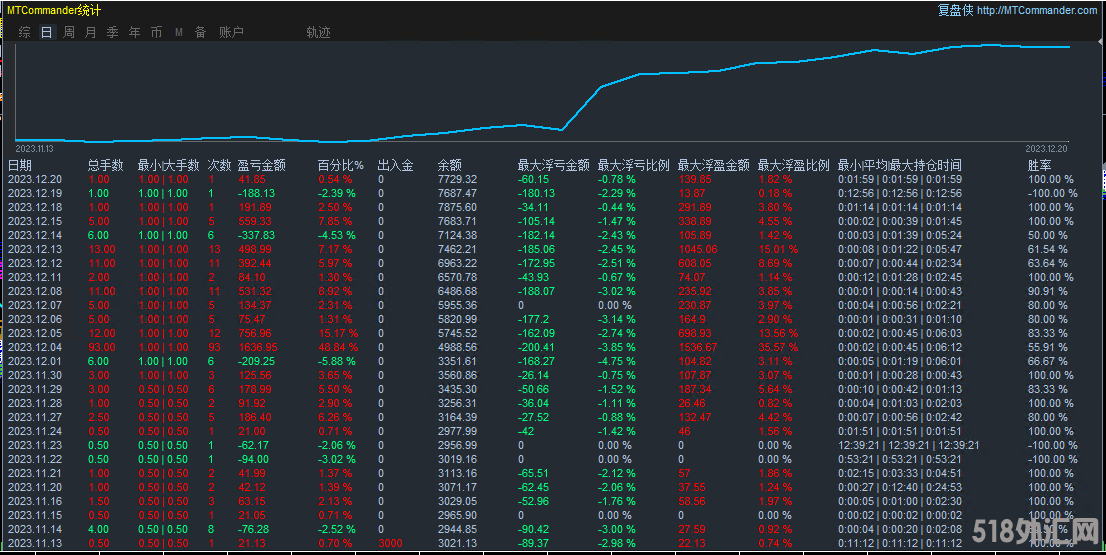
Task: Switch to 周 weekly statistics view
Action: coord(69,32)
